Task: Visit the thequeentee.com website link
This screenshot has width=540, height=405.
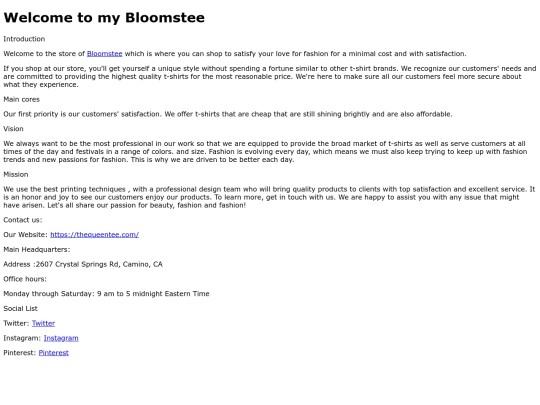Action: pos(94,235)
